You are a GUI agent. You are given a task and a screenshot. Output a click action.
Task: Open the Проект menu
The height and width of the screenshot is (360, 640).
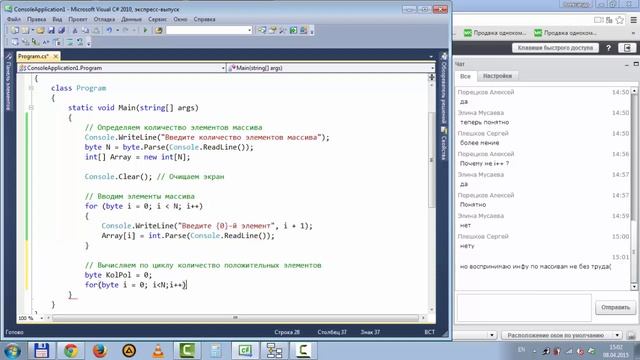point(78,19)
